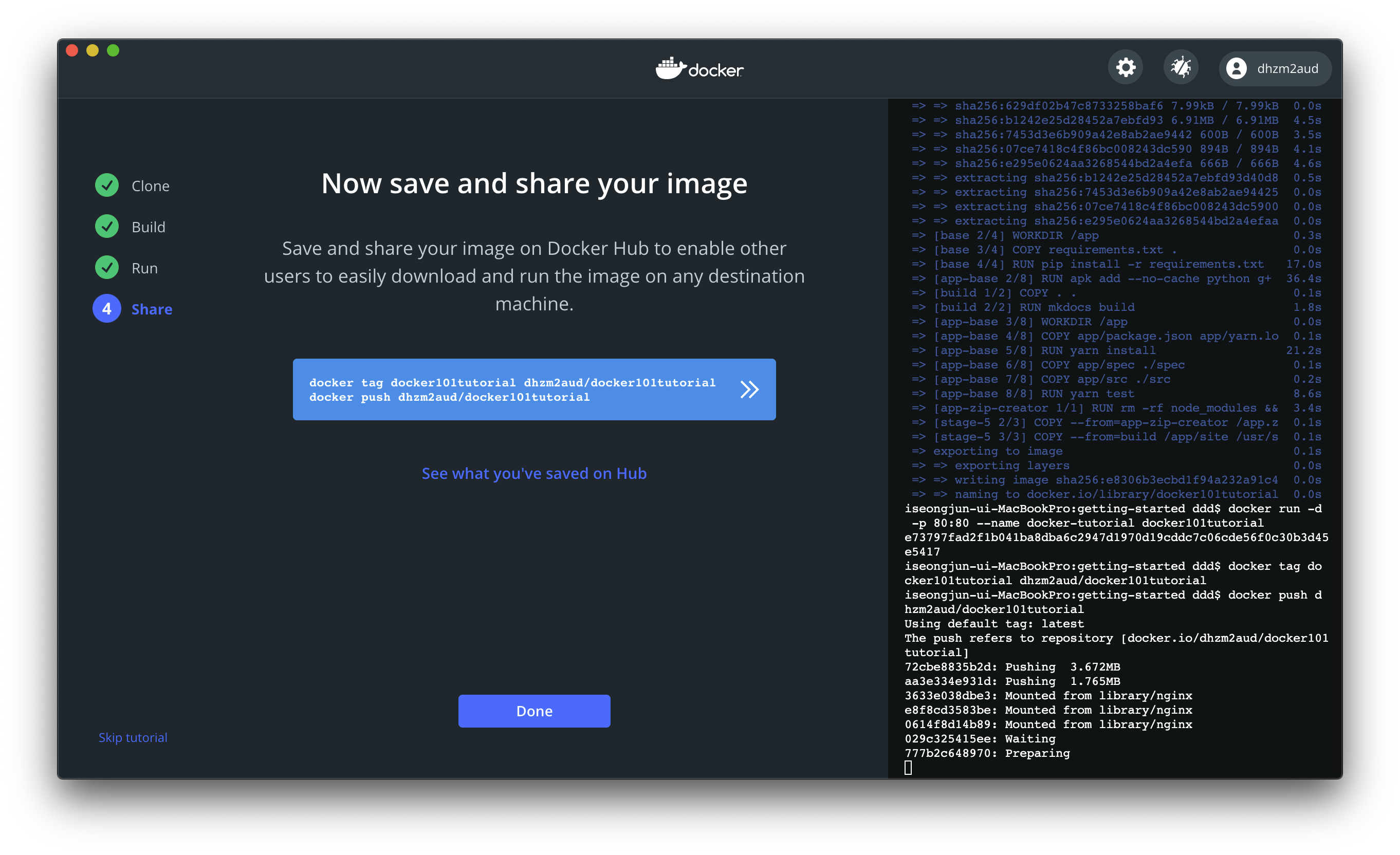The height and width of the screenshot is (855, 1400).
Task: Click the Share step number icon
Action: click(108, 308)
